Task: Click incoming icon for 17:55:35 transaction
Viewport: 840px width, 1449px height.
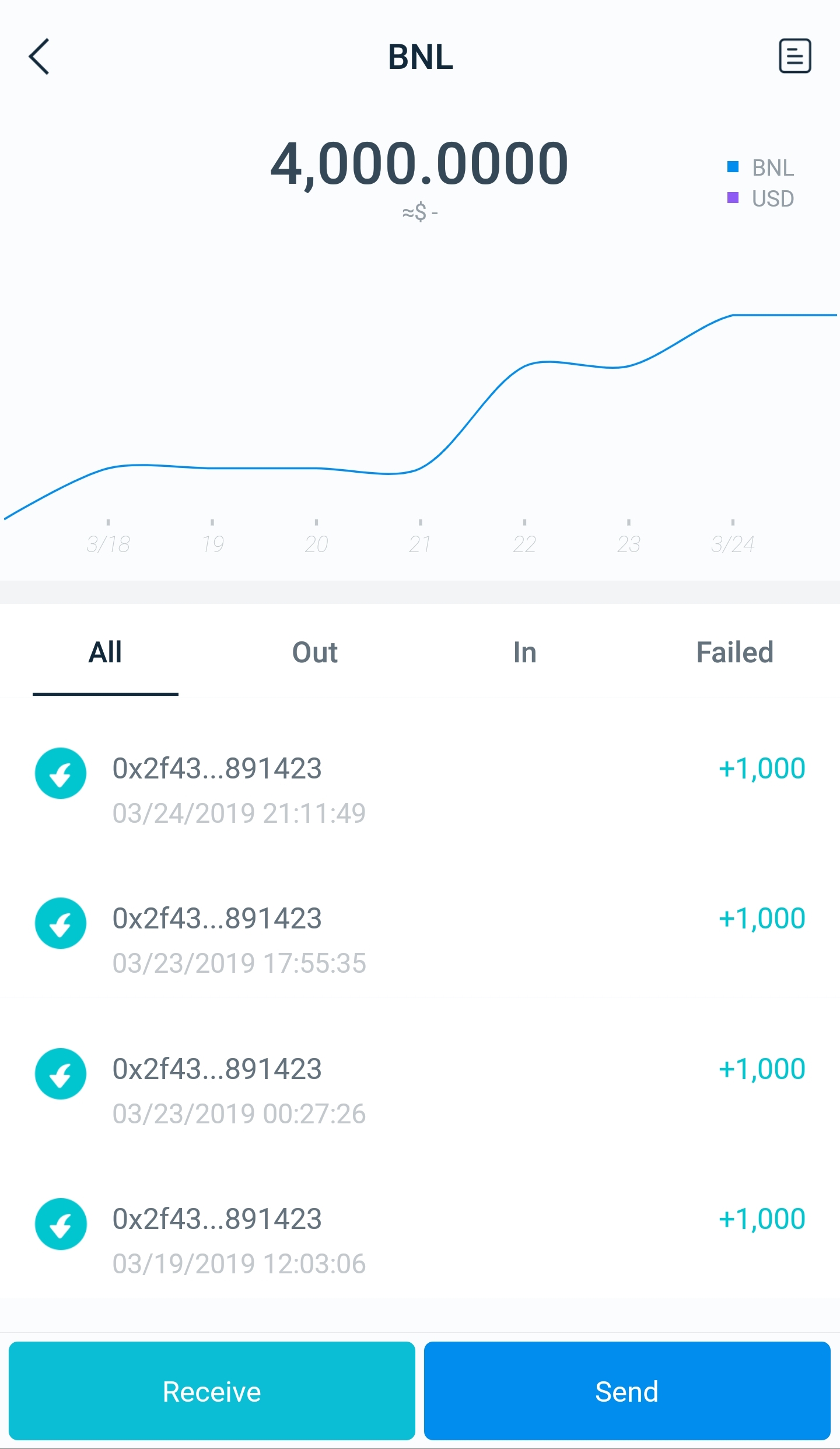Action: 61,923
